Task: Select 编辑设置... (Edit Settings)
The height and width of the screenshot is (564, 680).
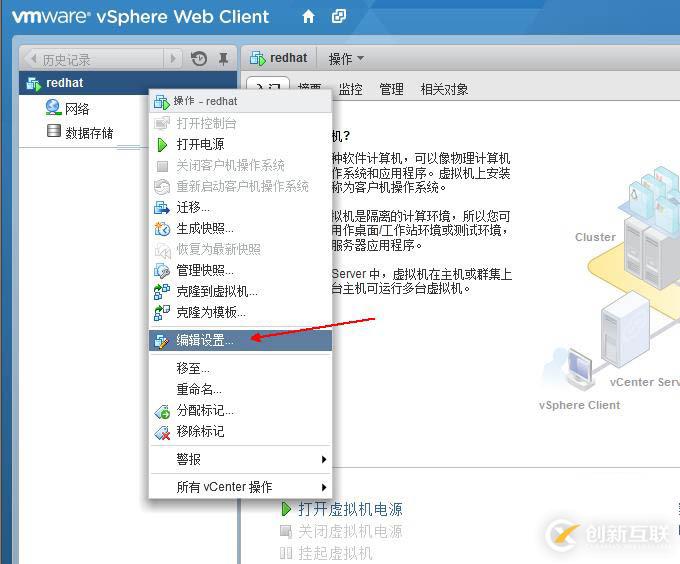Action: tap(241, 340)
